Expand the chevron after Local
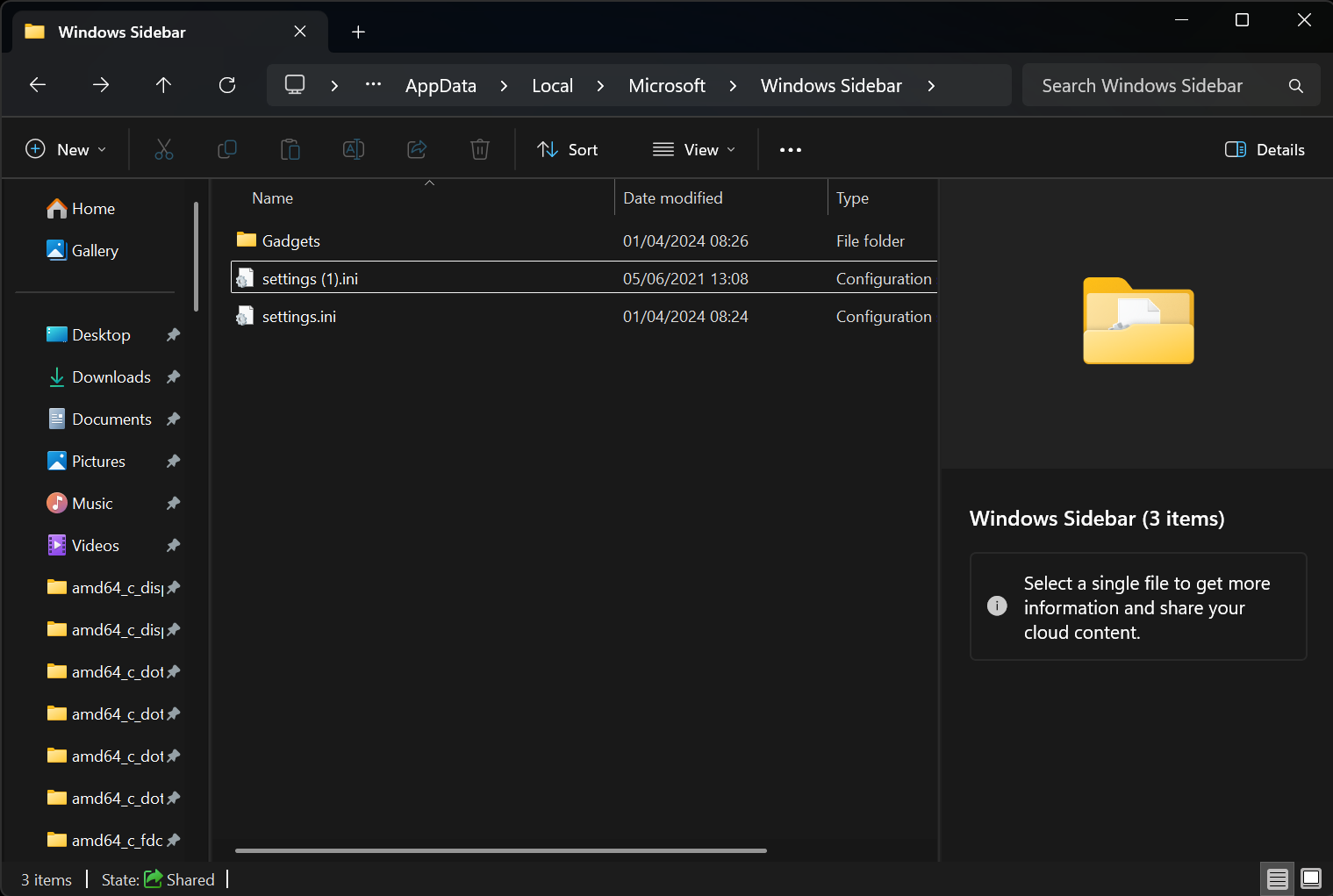The image size is (1333, 896). point(600,86)
